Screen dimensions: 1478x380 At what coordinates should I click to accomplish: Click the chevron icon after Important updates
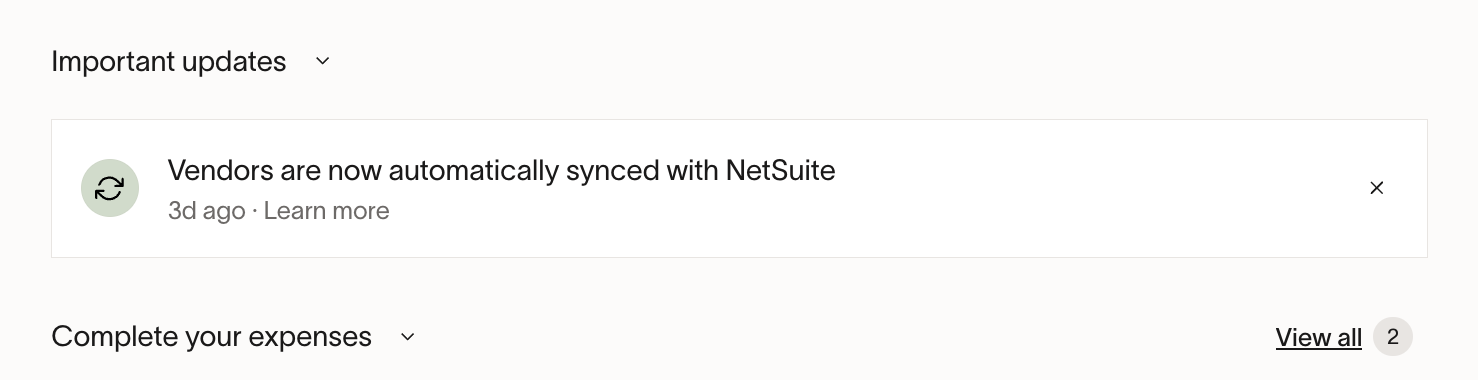322,62
